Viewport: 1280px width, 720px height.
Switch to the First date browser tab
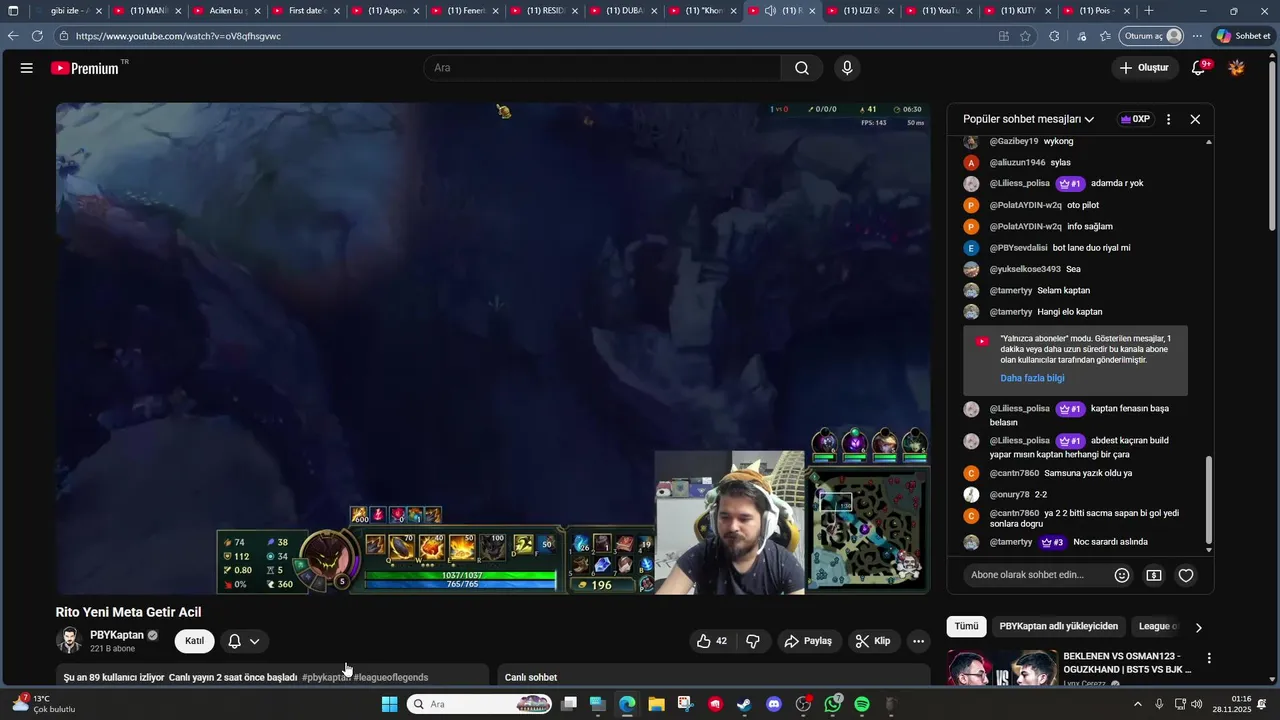point(305,11)
